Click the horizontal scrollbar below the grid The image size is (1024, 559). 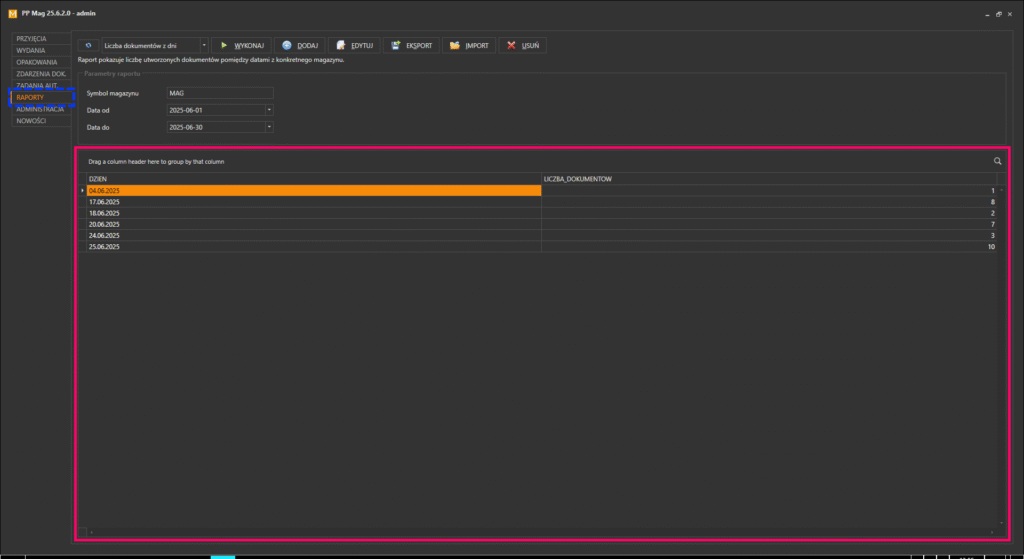[x=541, y=532]
